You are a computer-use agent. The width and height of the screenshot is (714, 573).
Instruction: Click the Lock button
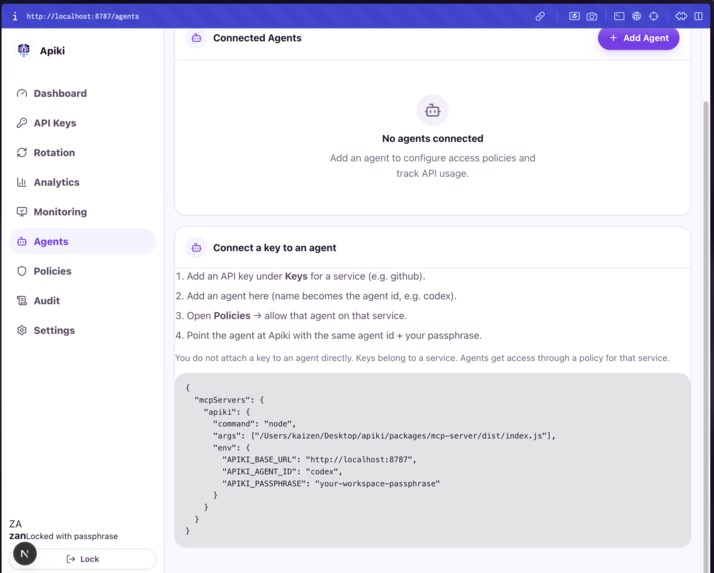pyautogui.click(x=83, y=559)
